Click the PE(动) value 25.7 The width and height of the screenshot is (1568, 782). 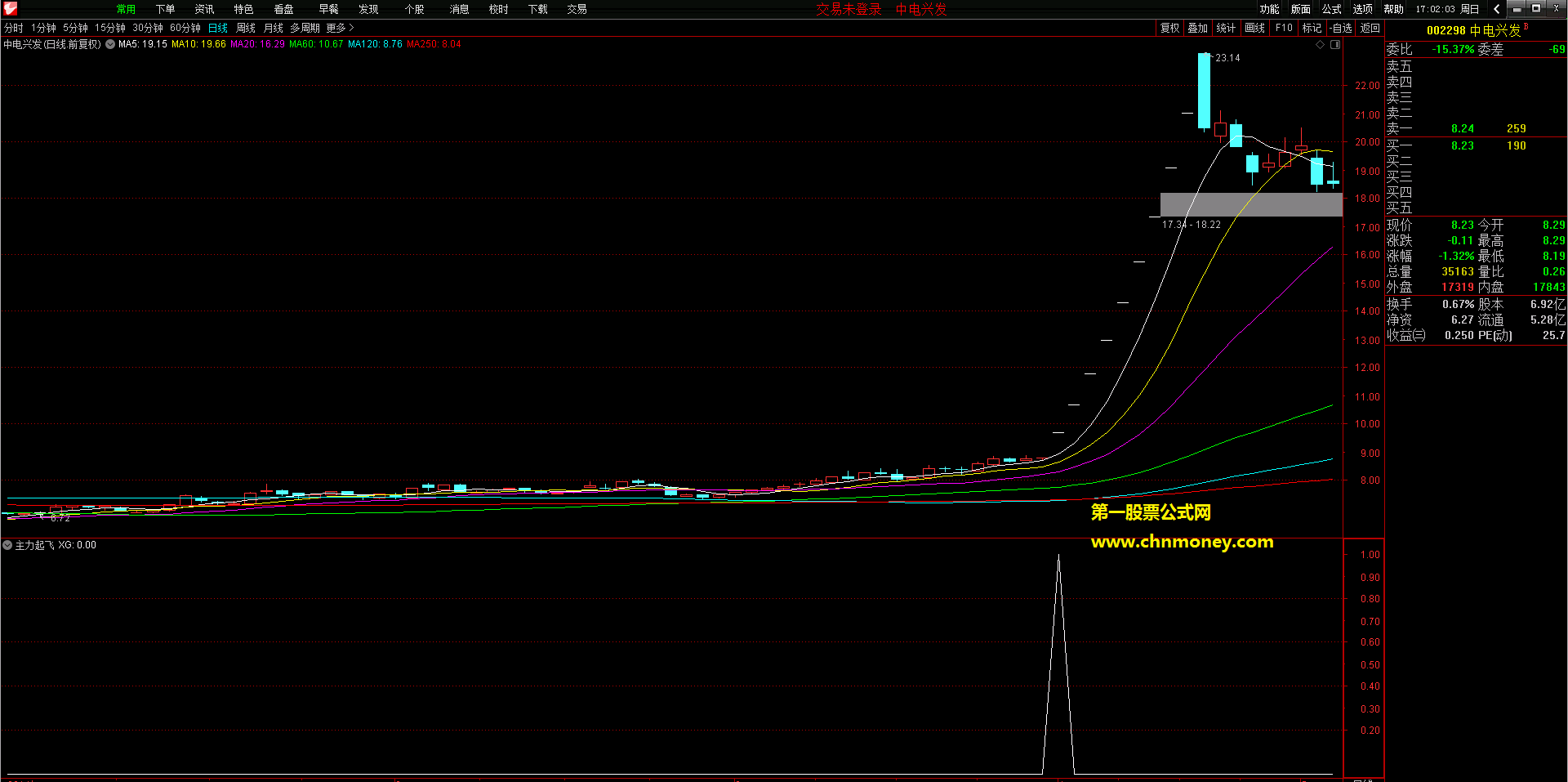pos(1553,335)
